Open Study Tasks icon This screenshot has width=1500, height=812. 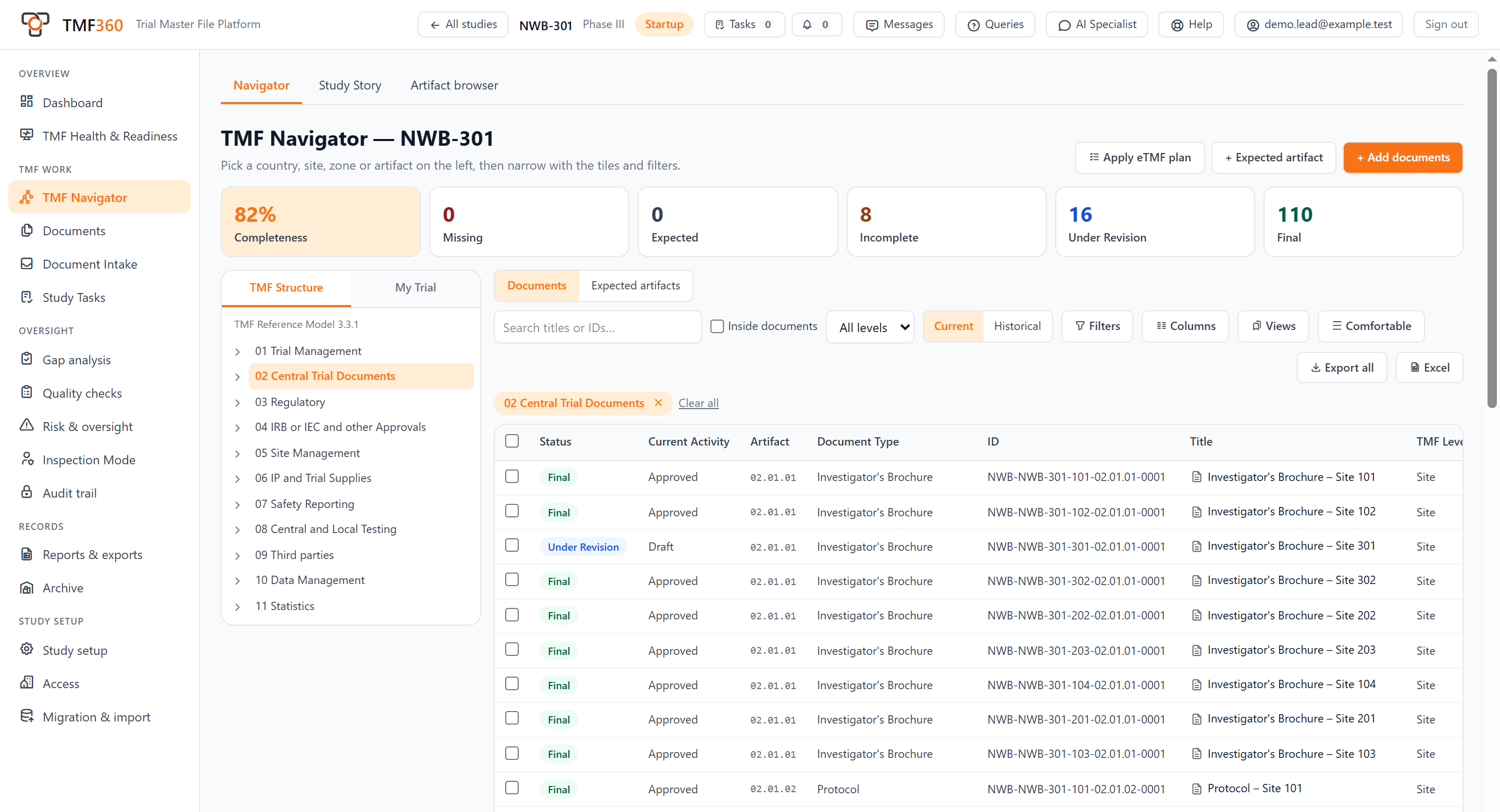click(x=26, y=297)
